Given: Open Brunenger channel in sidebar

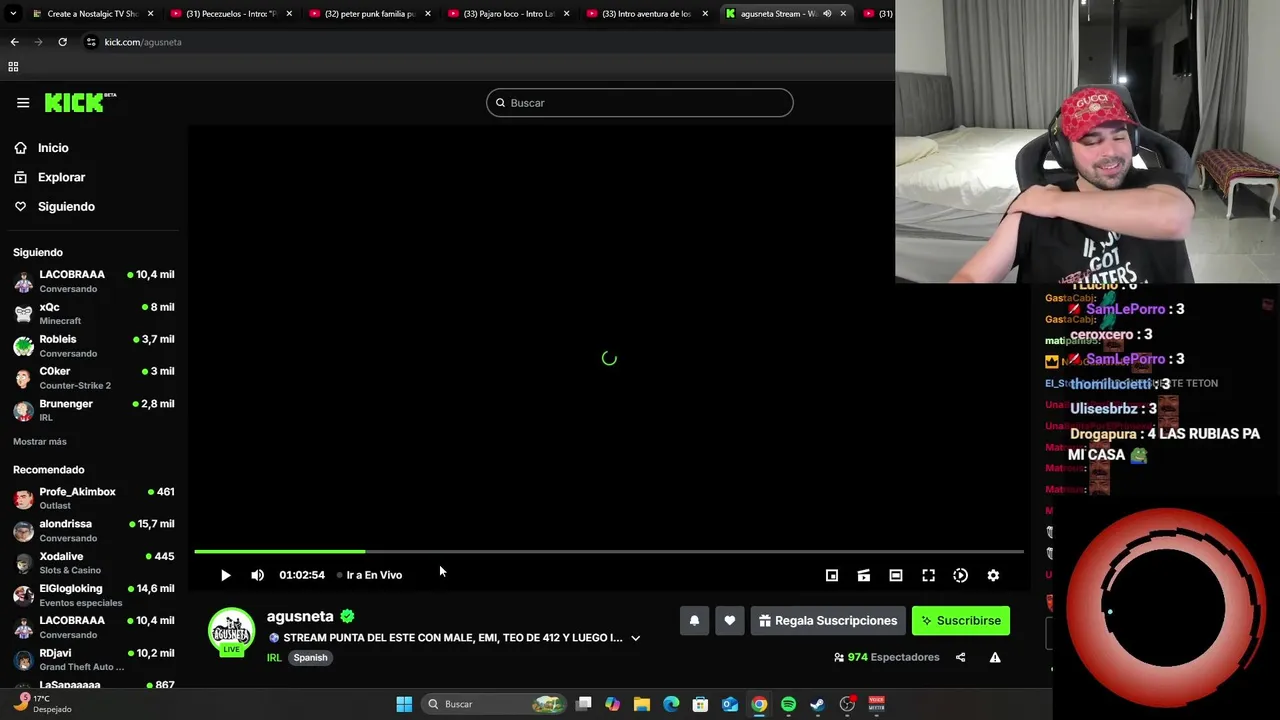Looking at the screenshot, I should pyautogui.click(x=94, y=410).
